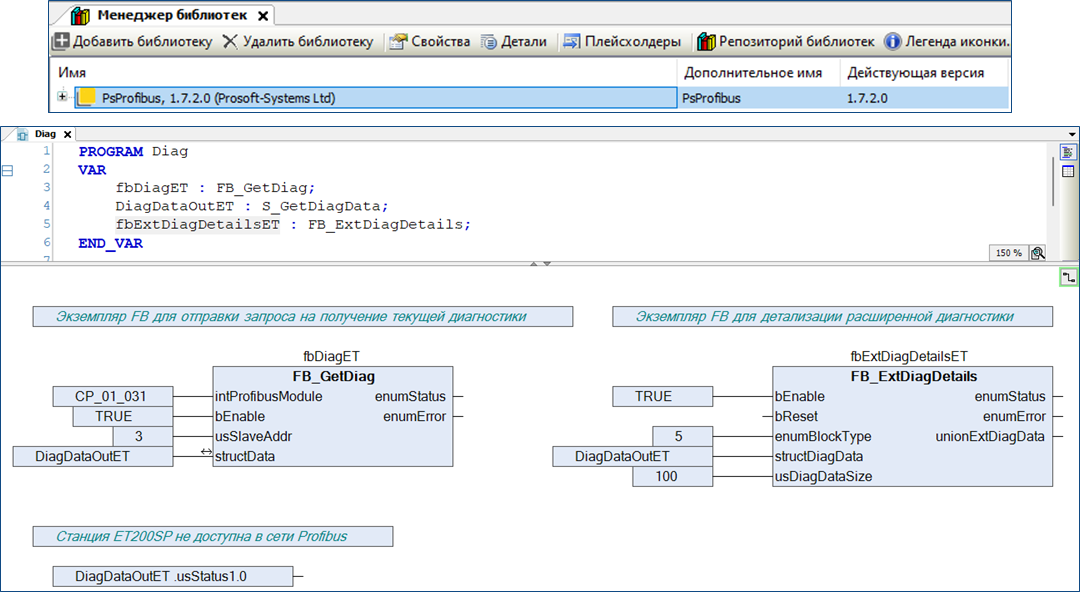Click the CP_01_031 input field
Viewport: 1080px width, 592px height.
tap(112, 397)
